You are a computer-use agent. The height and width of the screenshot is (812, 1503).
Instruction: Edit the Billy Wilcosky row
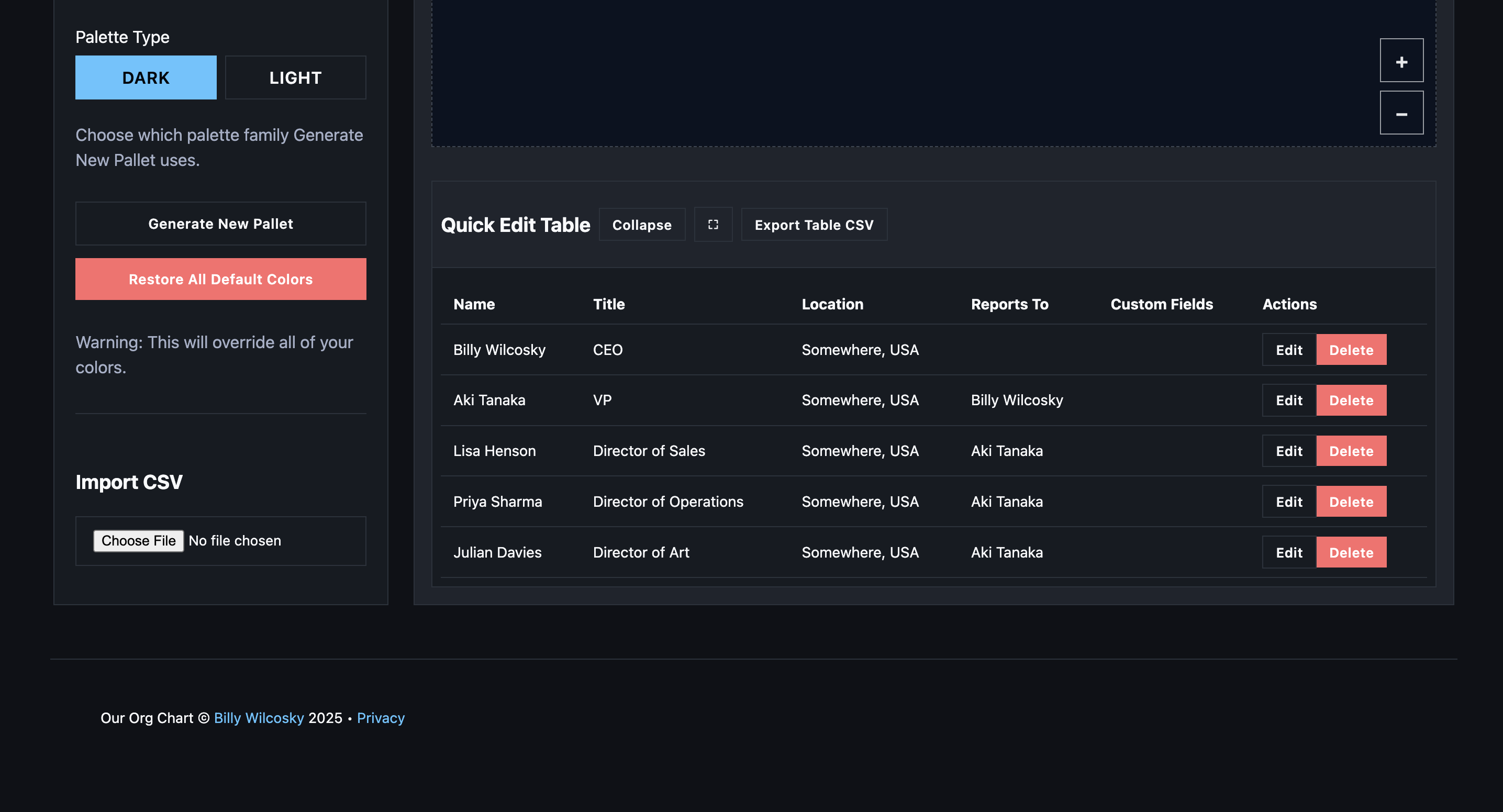[x=1288, y=350]
